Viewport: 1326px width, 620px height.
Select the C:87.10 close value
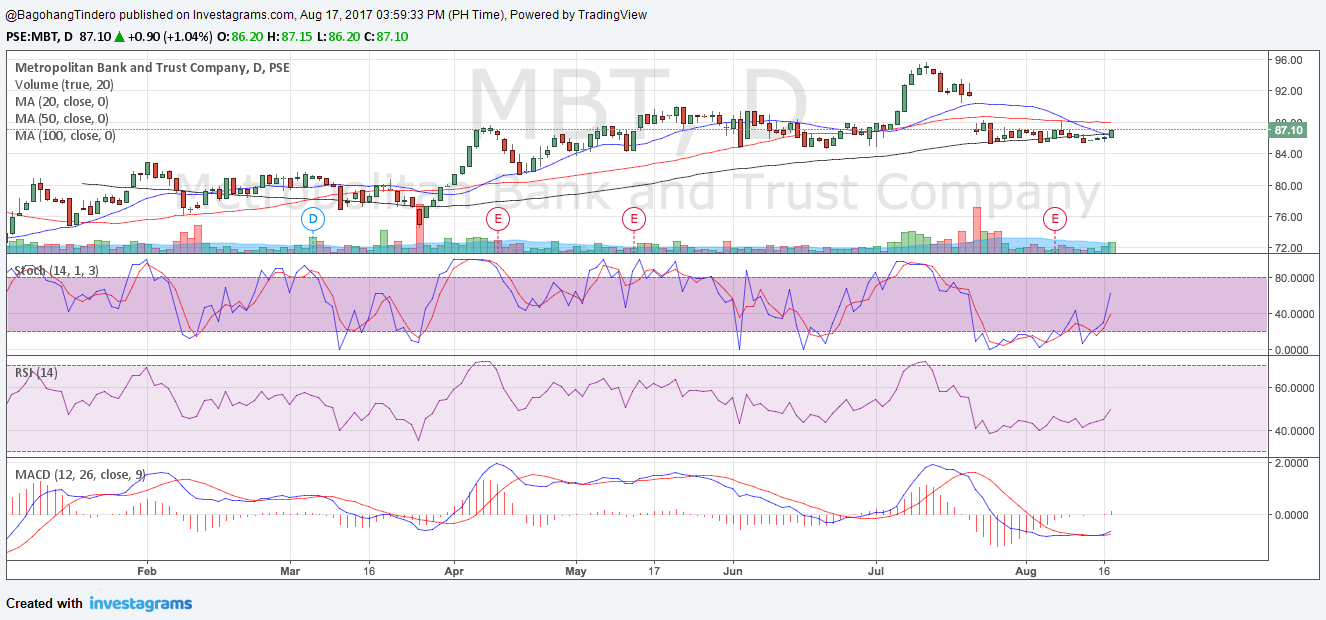click(x=385, y=36)
